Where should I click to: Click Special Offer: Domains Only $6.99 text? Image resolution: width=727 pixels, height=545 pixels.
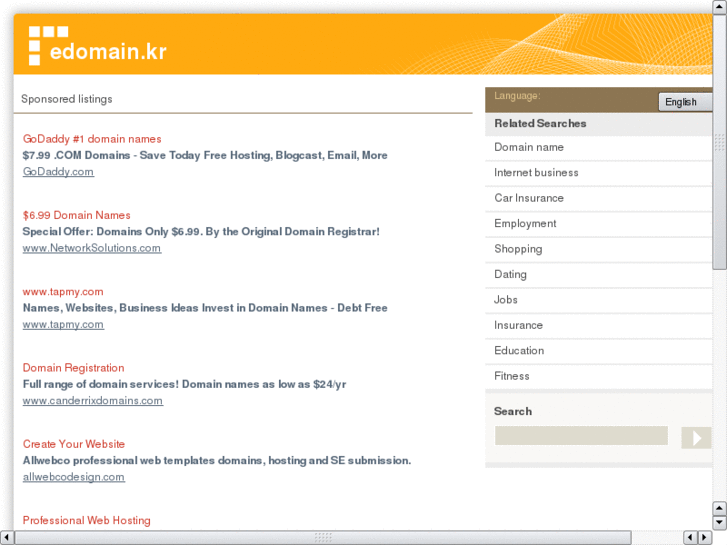point(201,231)
